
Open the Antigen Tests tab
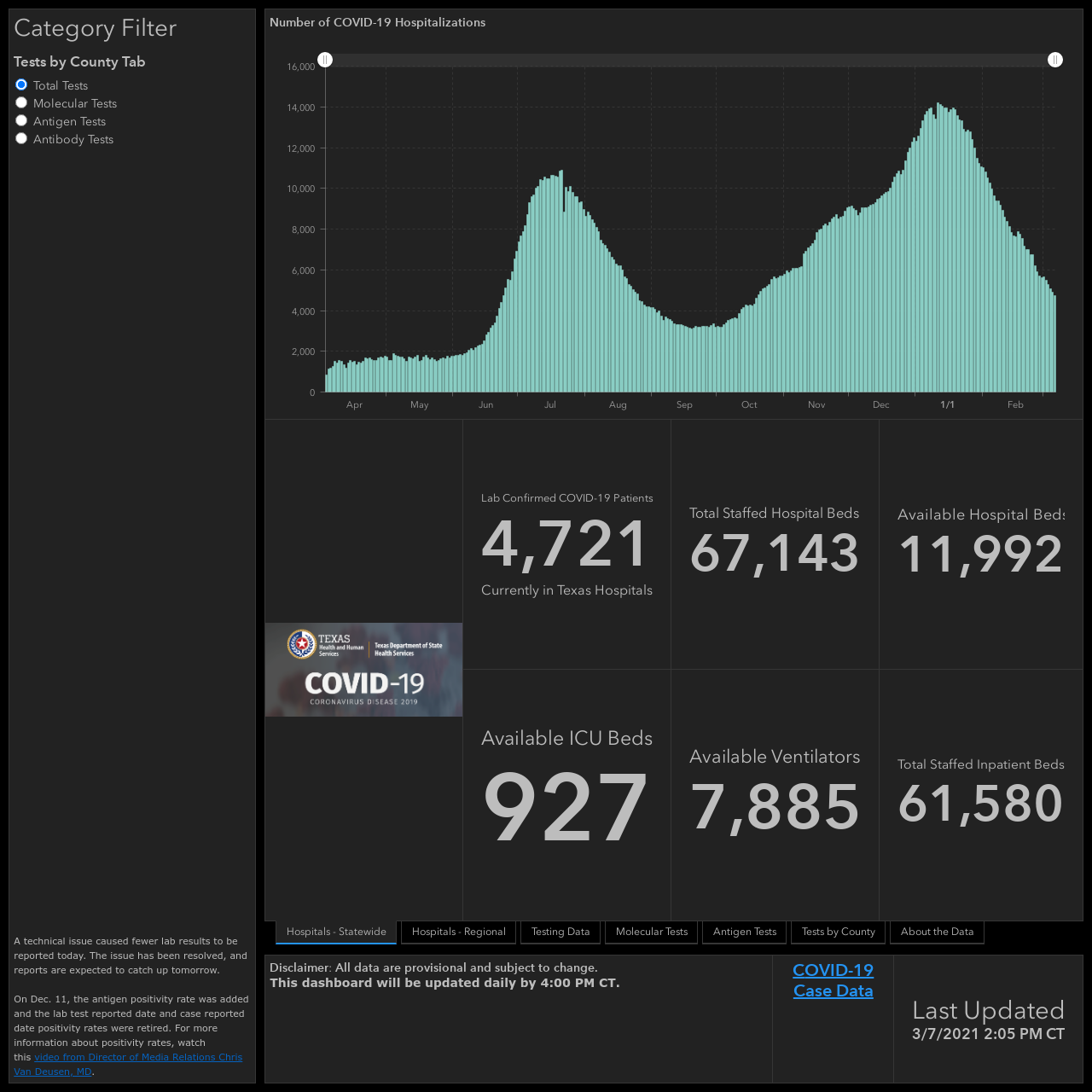pos(745,932)
